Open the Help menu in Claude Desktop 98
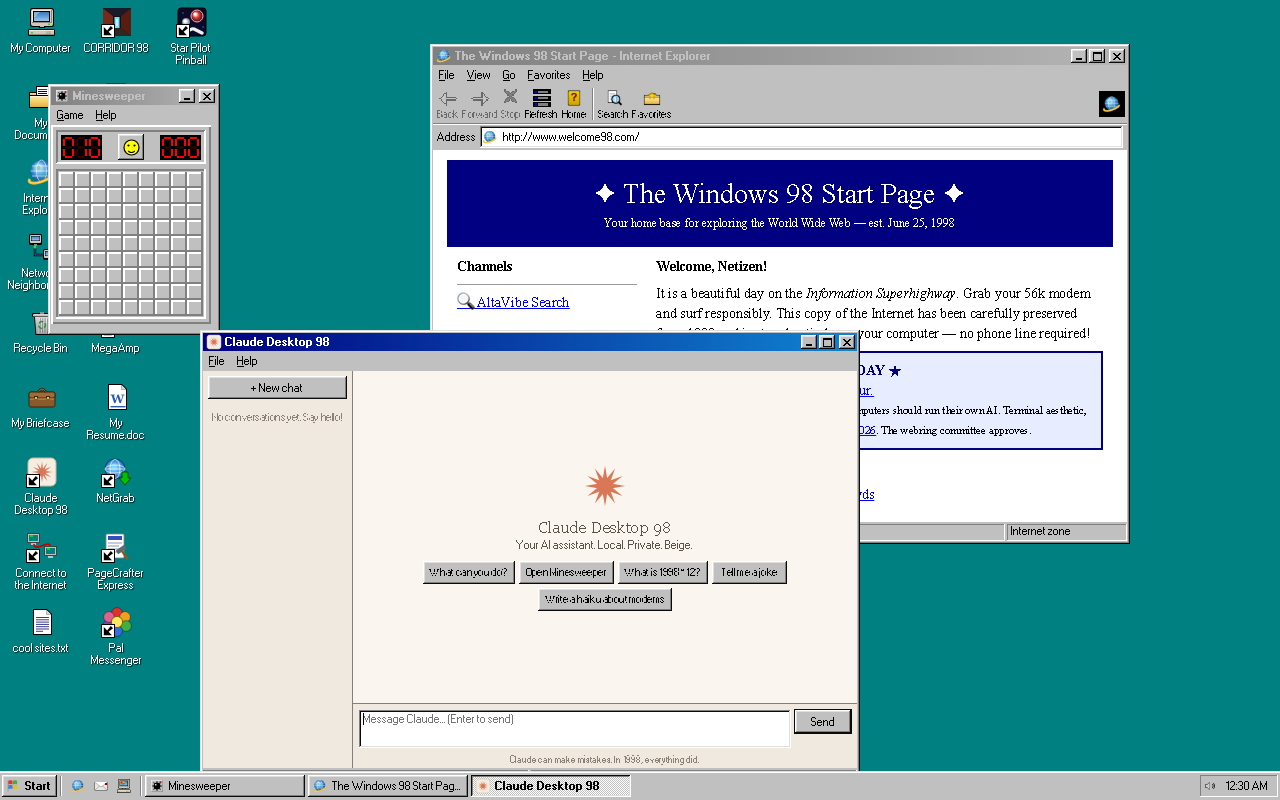Image resolution: width=1280 pixels, height=800 pixels. click(246, 361)
